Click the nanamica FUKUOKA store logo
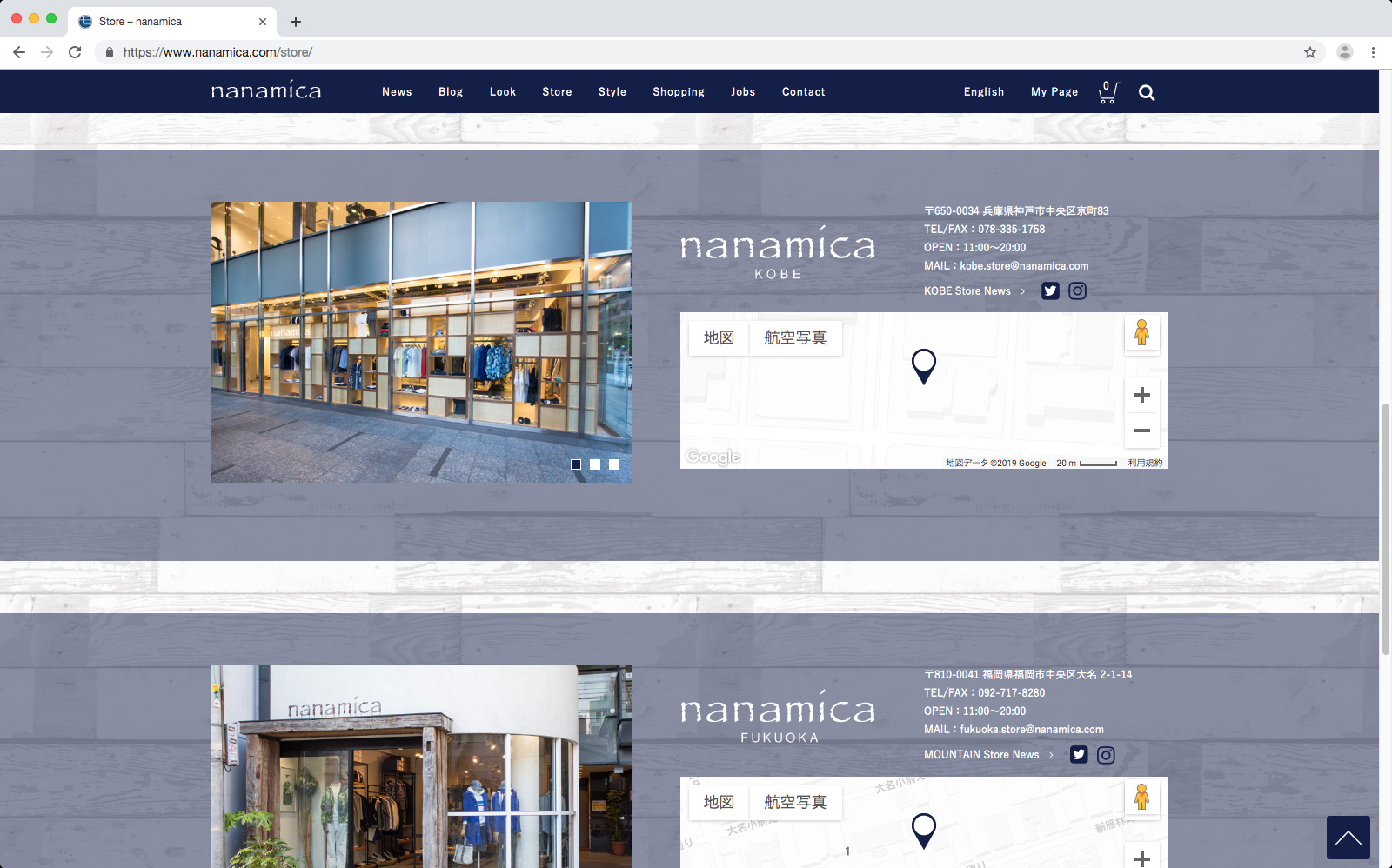This screenshot has height=868, width=1392. pos(778,716)
